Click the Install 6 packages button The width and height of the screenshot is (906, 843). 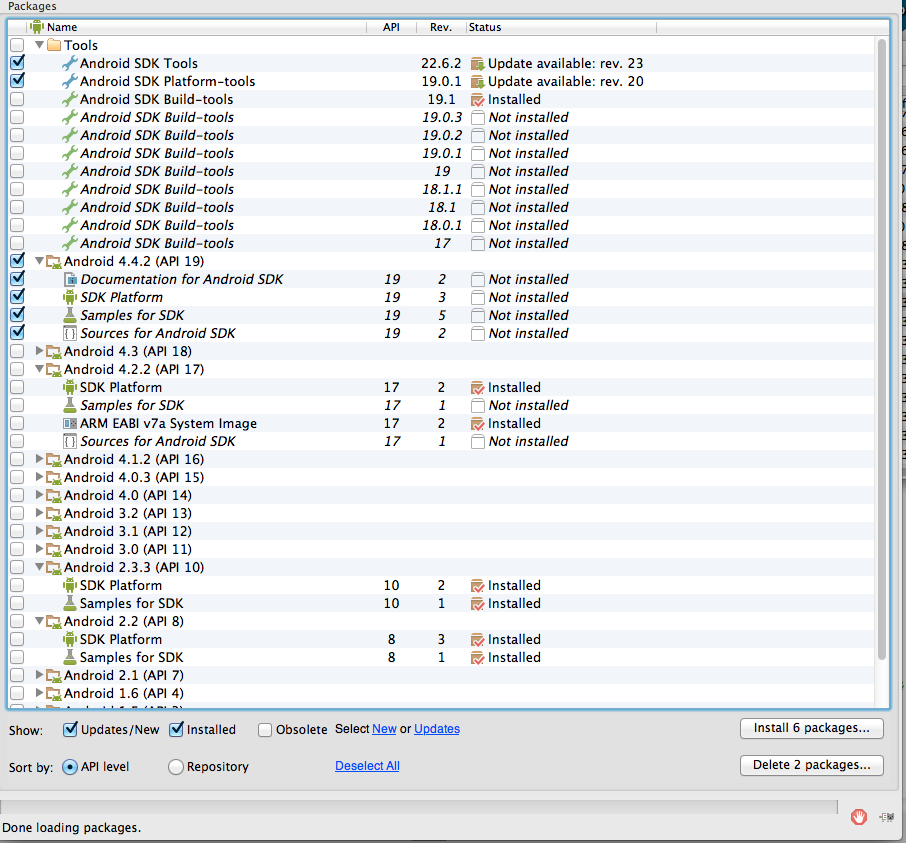point(812,728)
